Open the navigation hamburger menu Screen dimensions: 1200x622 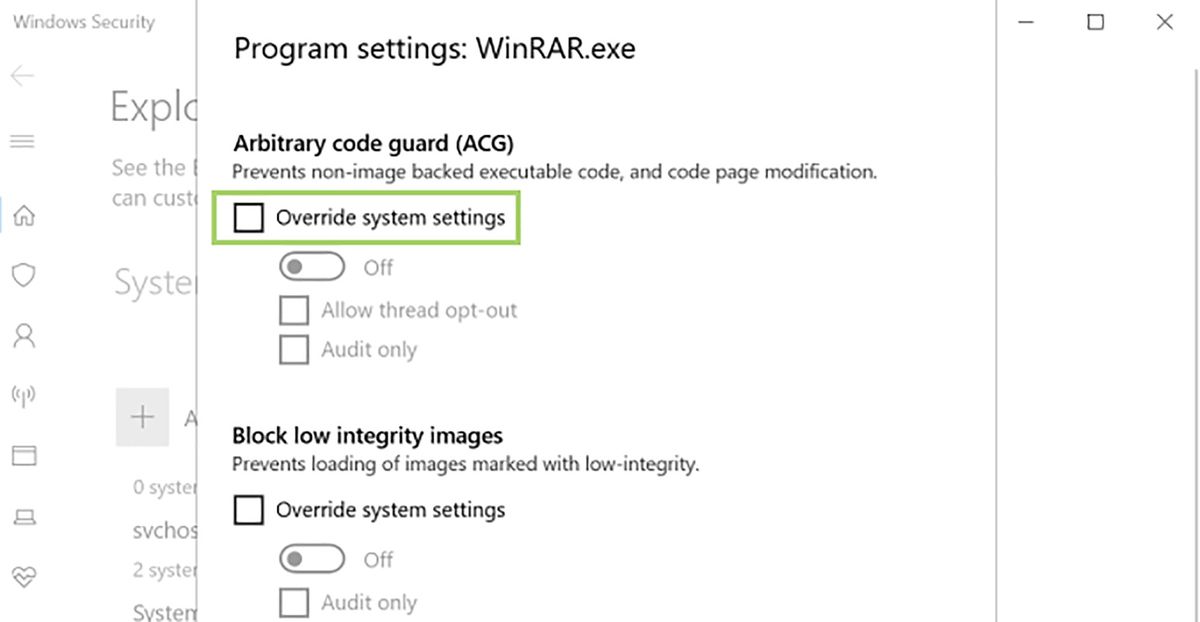(x=22, y=141)
